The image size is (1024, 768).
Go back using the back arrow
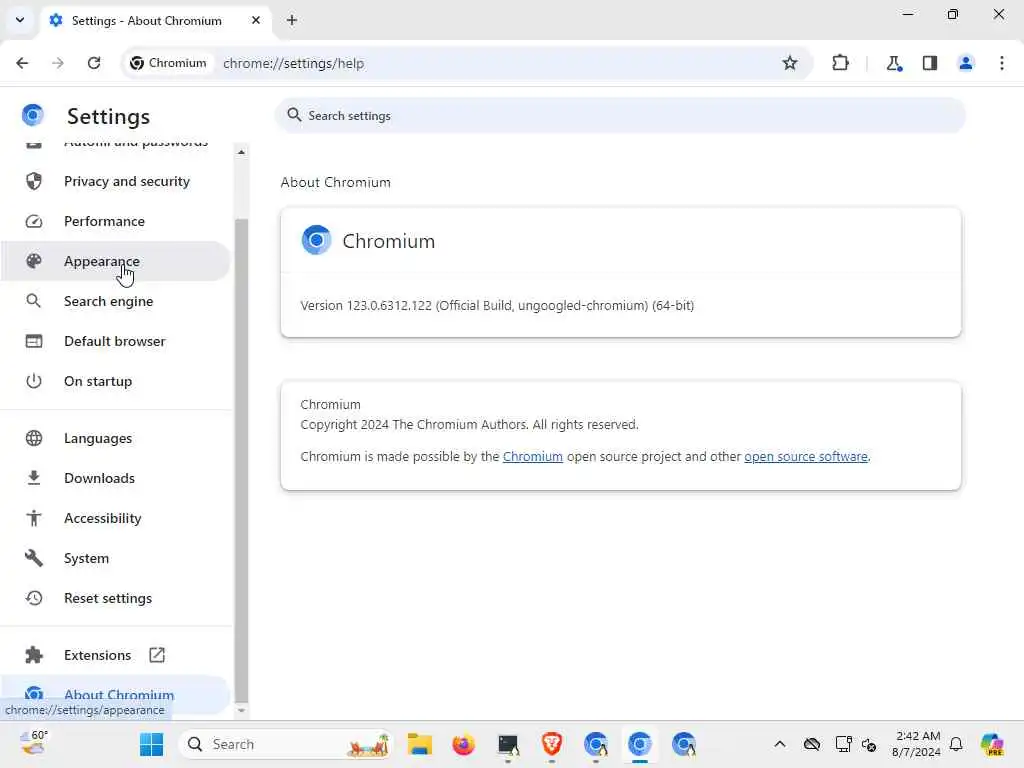[x=22, y=63]
